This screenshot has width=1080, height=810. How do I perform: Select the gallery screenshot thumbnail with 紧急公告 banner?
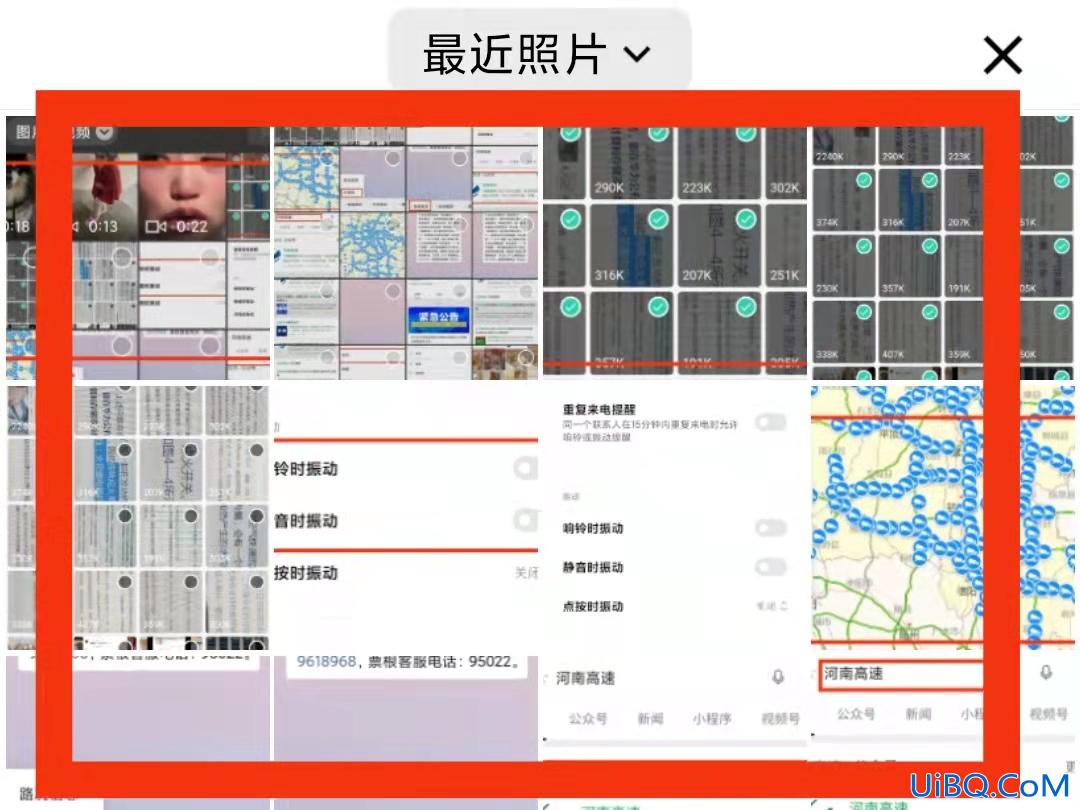406,248
